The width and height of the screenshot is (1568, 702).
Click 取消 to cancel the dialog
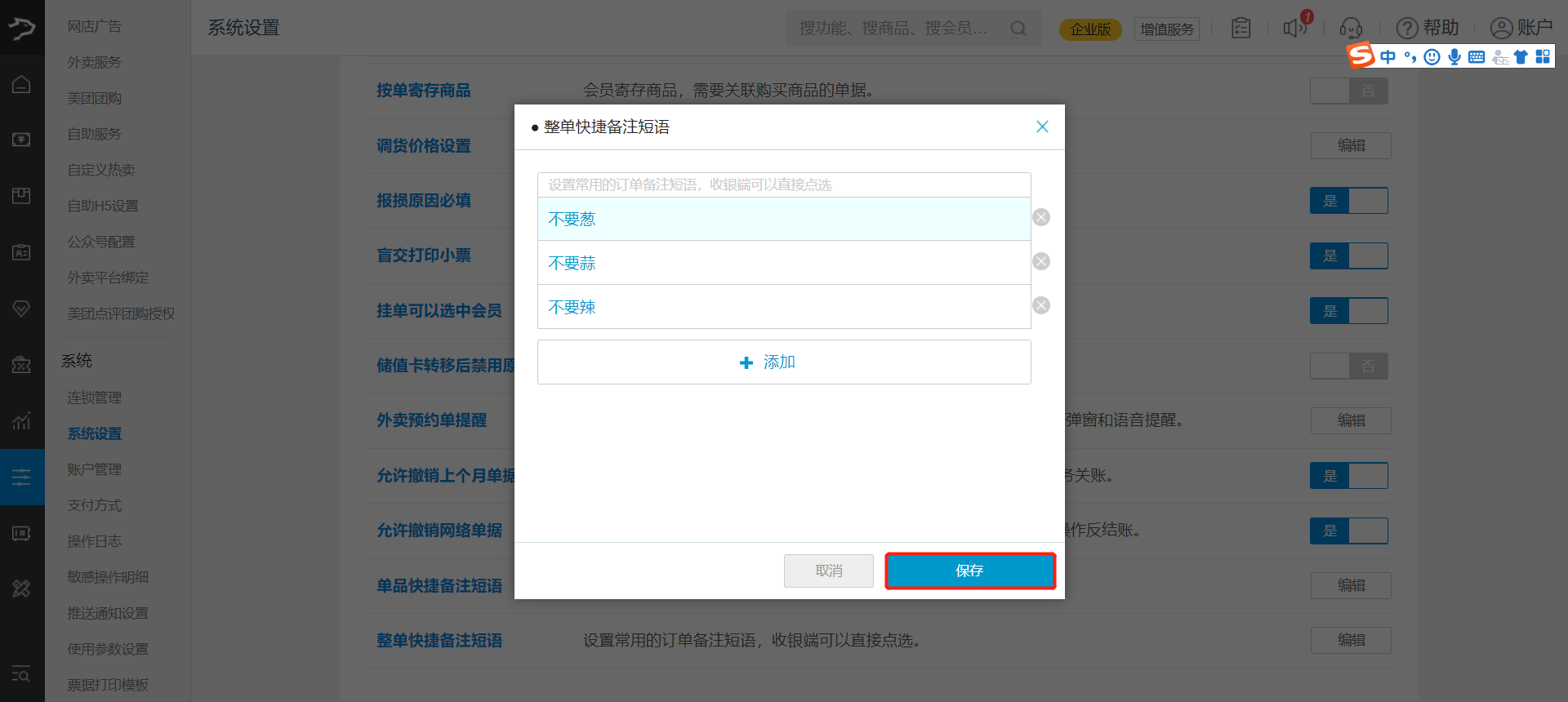click(x=828, y=571)
